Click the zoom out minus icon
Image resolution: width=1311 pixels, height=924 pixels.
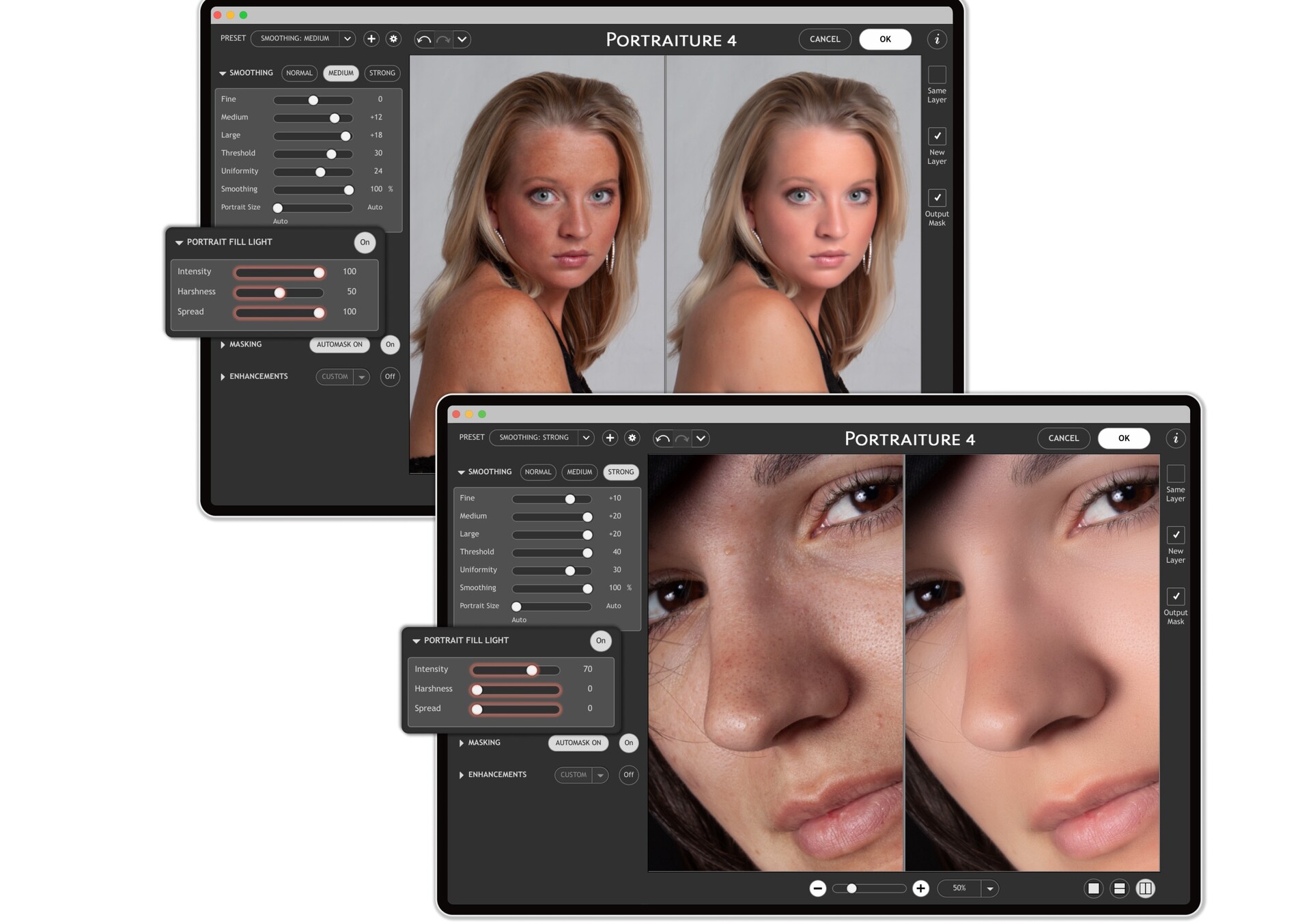coord(817,888)
